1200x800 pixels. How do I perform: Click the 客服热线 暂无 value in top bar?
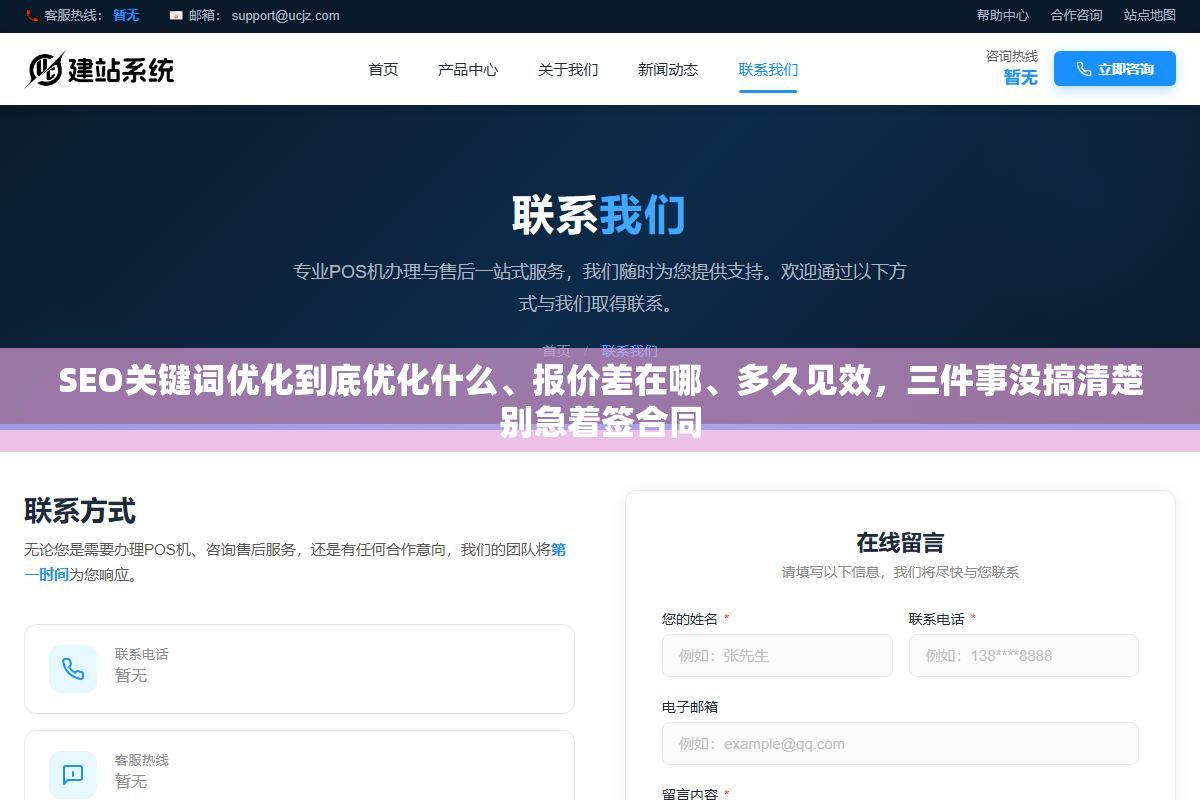[x=126, y=15]
